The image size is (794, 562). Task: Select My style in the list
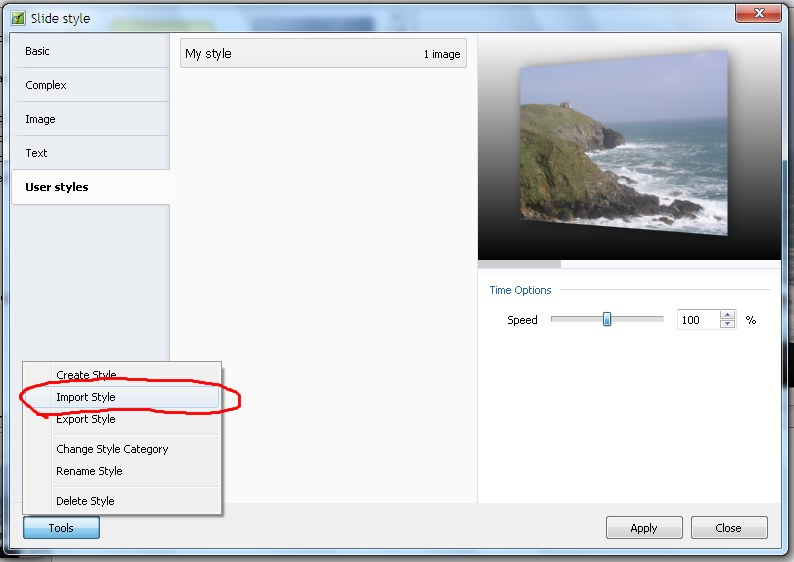coord(323,54)
